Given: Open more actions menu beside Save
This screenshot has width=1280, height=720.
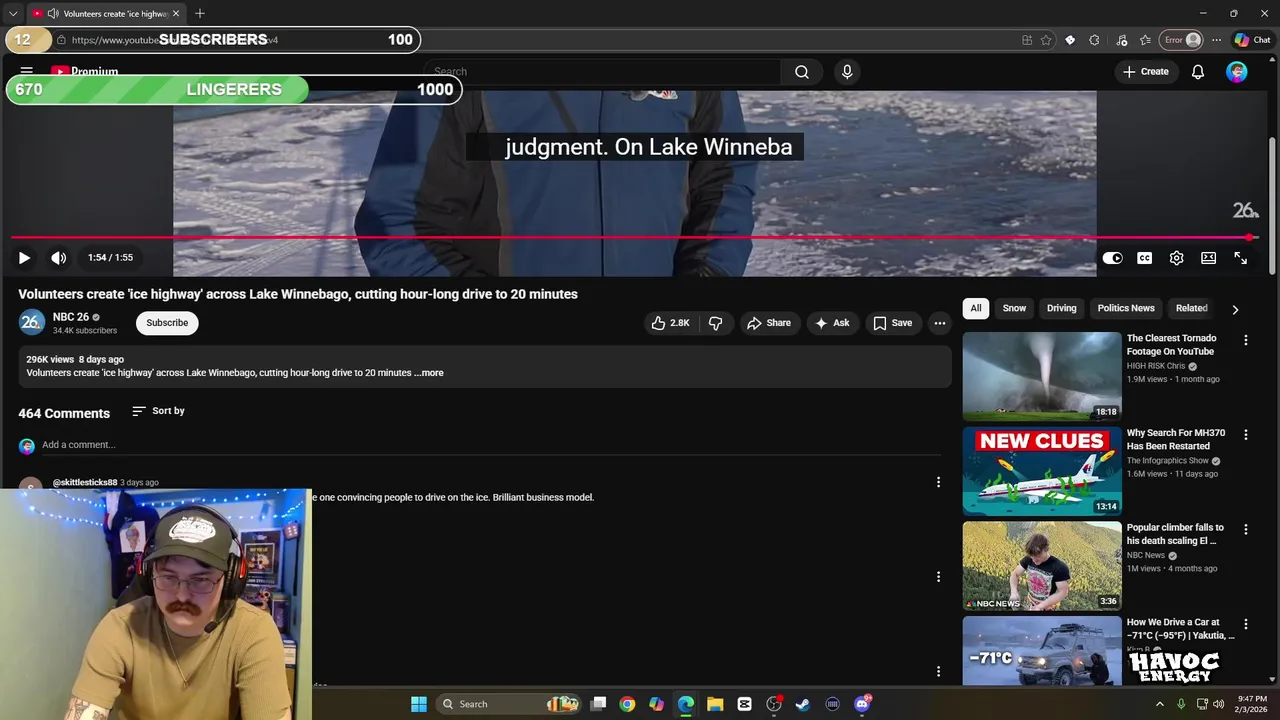Looking at the screenshot, I should click(x=939, y=323).
